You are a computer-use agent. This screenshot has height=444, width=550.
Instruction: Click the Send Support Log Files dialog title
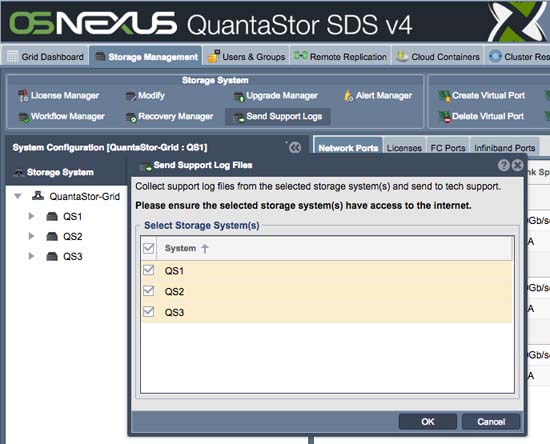click(x=203, y=165)
